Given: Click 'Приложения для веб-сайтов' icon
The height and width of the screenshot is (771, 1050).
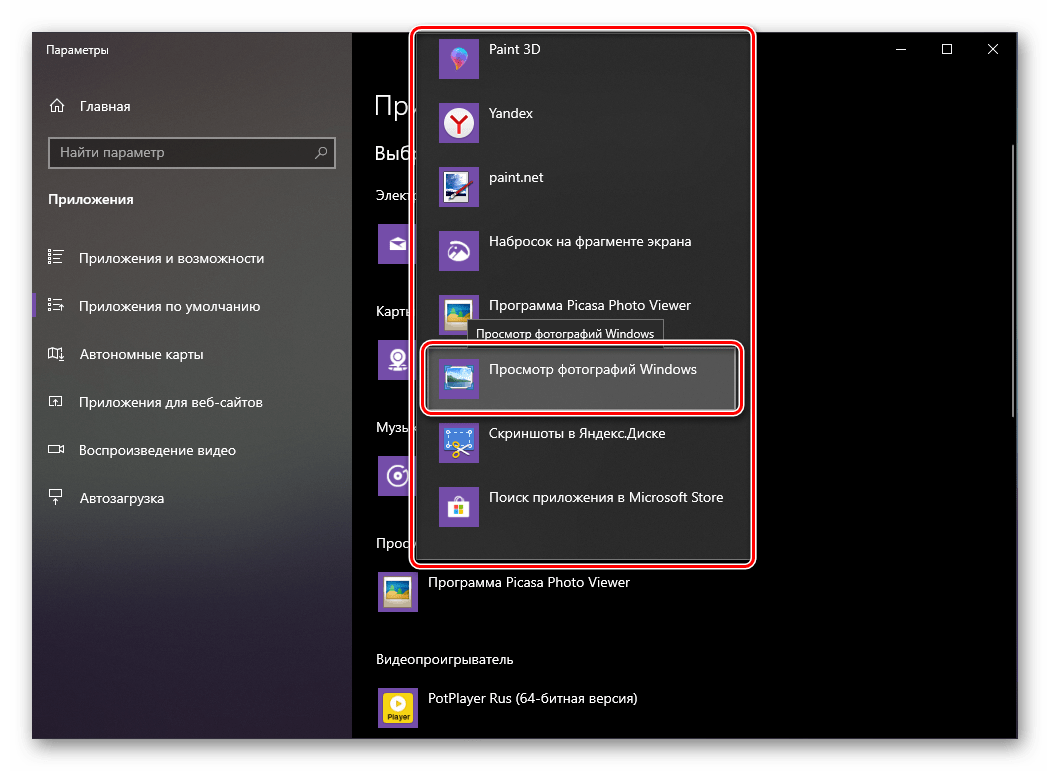Looking at the screenshot, I should click(x=56, y=402).
